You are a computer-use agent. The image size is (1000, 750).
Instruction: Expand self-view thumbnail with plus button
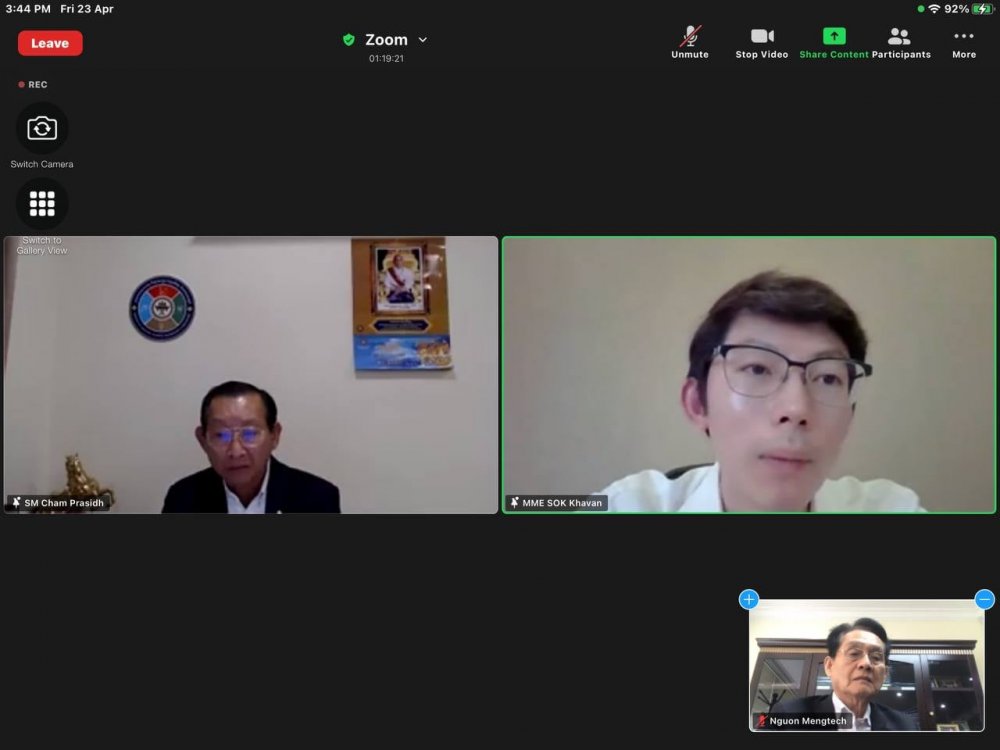coord(749,599)
